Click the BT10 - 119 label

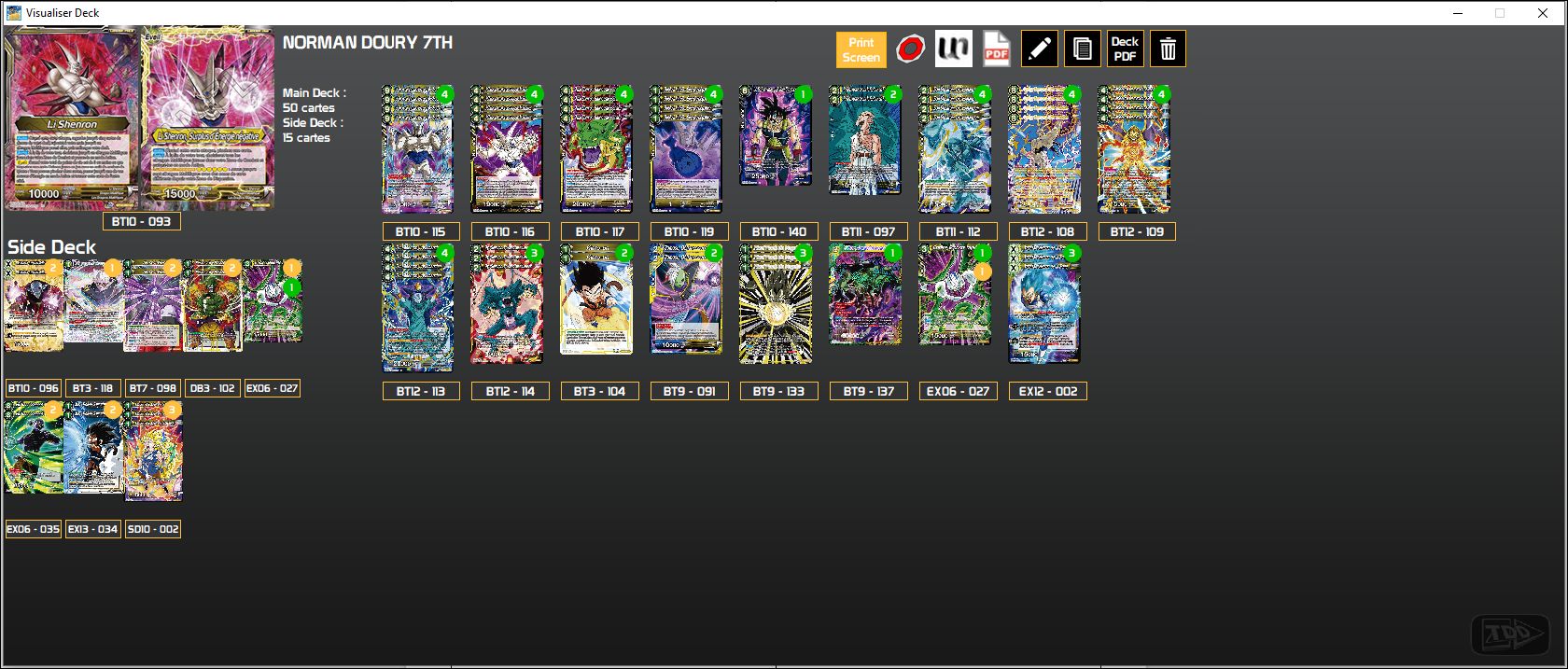point(690,231)
